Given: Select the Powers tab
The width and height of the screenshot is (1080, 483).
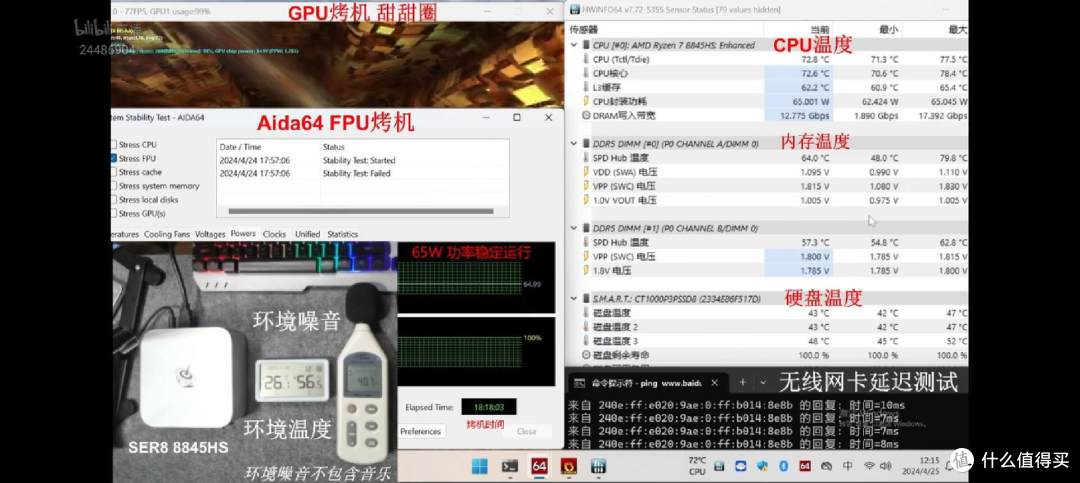Looking at the screenshot, I should [243, 234].
